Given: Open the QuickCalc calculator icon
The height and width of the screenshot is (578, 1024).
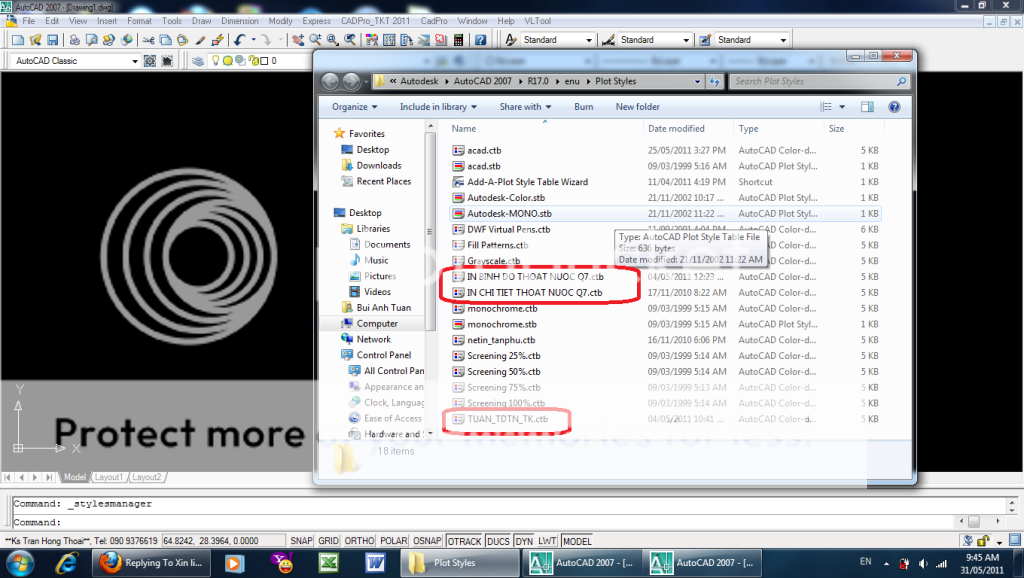Looking at the screenshot, I should [x=458, y=40].
